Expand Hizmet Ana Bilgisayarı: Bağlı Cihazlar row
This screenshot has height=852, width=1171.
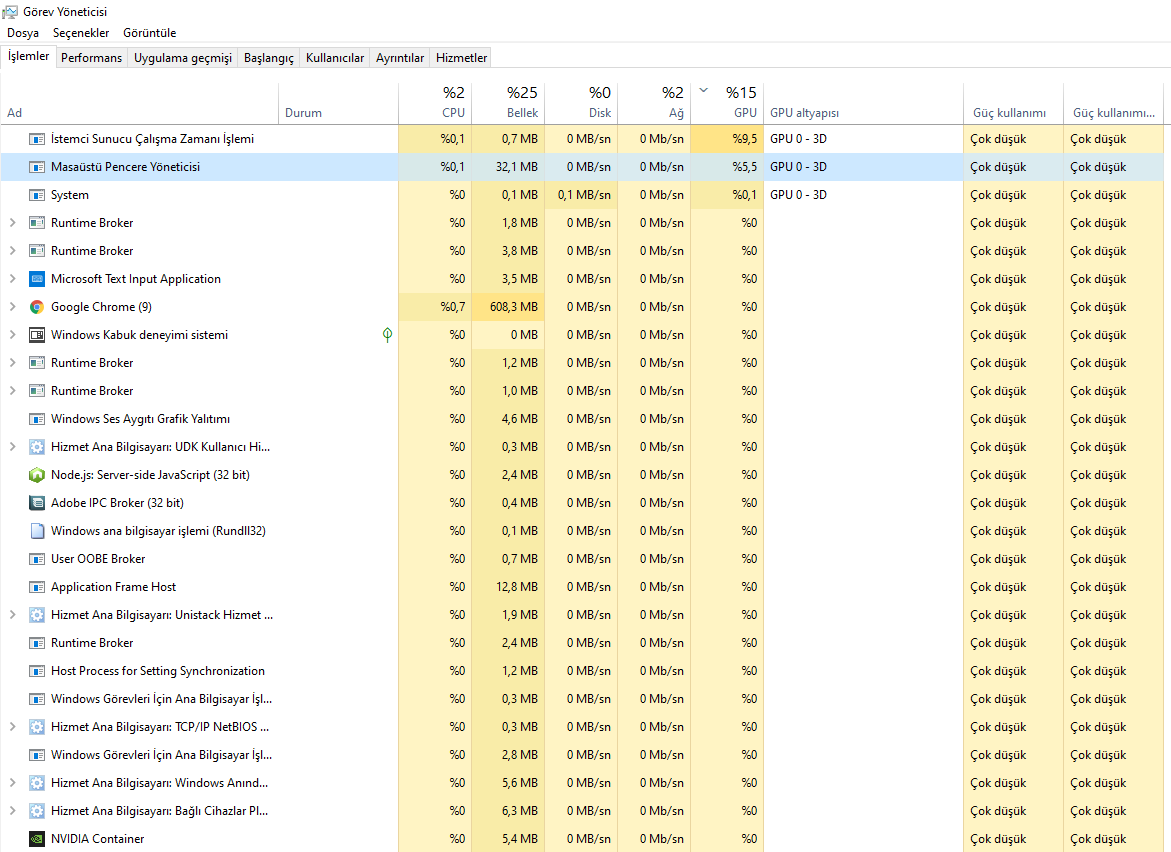tap(13, 811)
